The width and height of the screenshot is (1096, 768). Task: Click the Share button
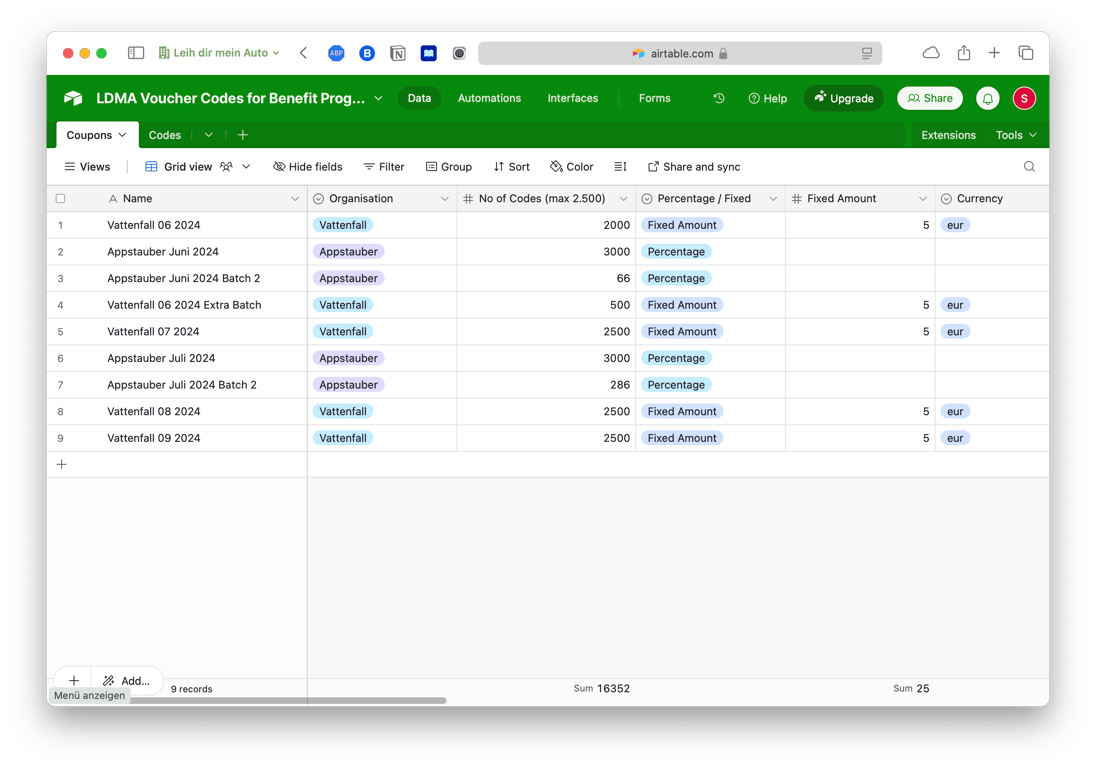[930, 99]
